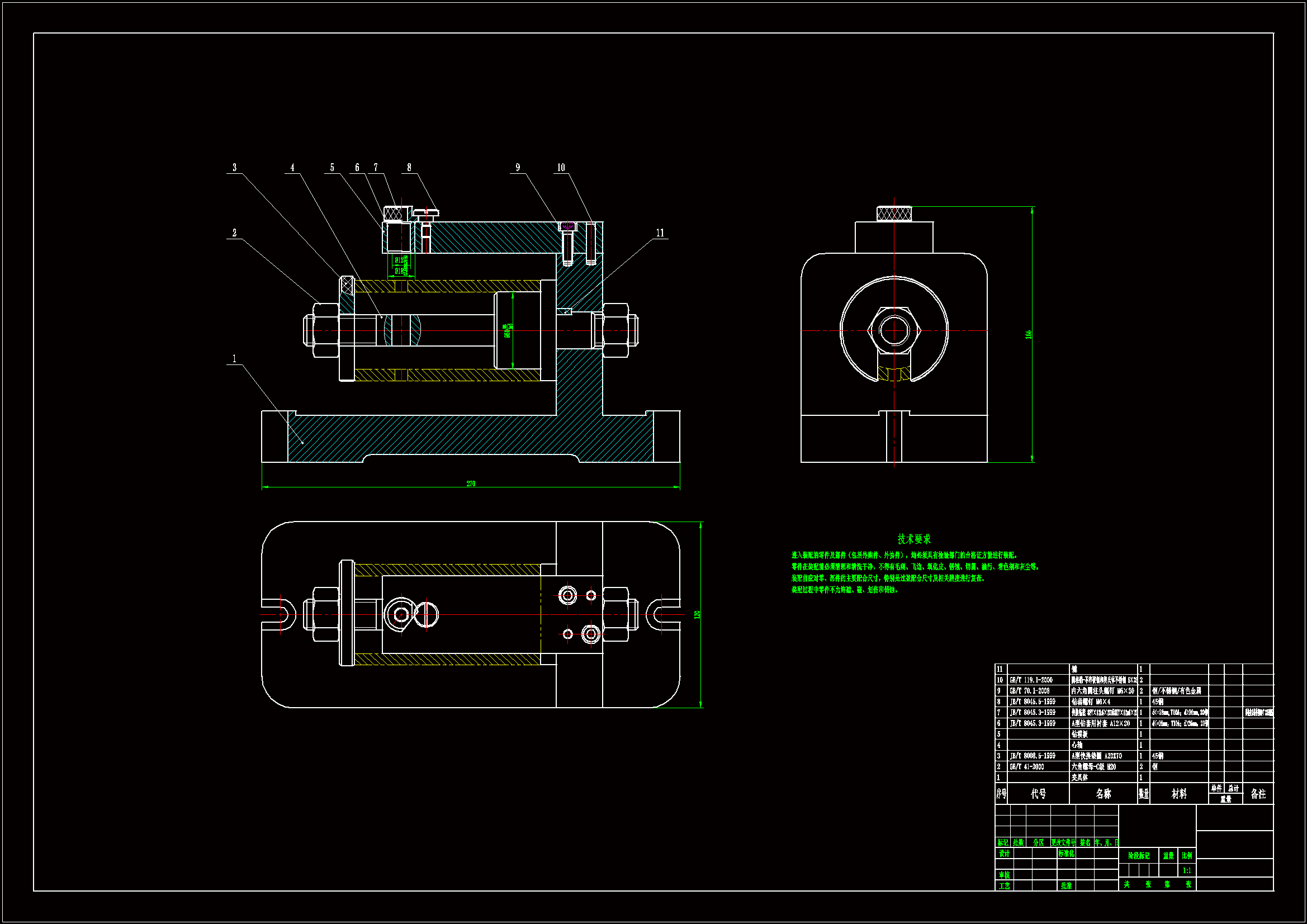The height and width of the screenshot is (924, 1307).
Task: Select GB/T 41-2000 cell in parts list
Action: 1027,767
